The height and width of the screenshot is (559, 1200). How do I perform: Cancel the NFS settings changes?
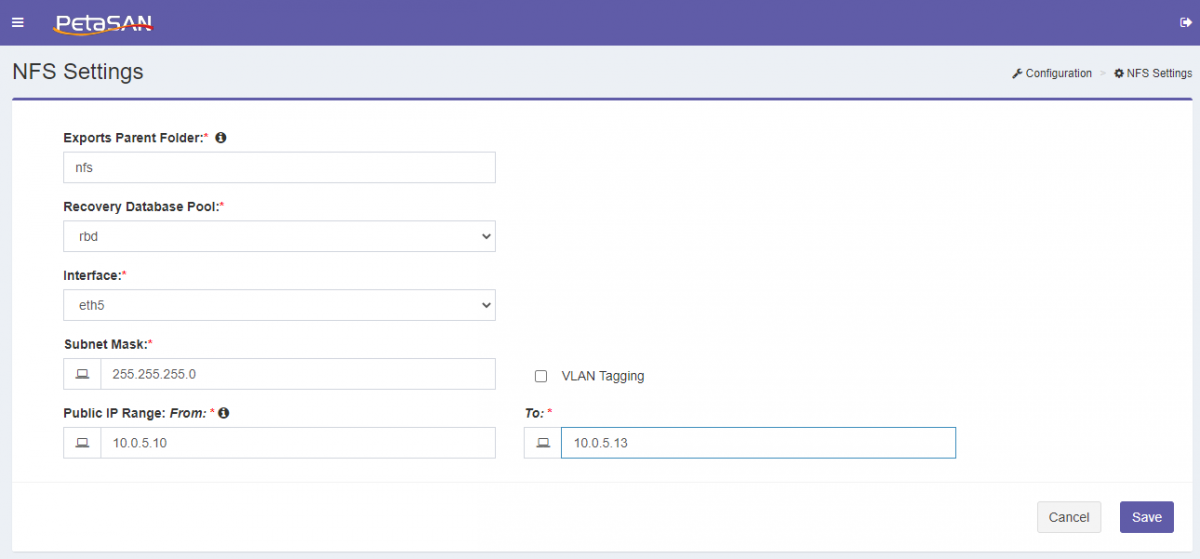pyautogui.click(x=1069, y=517)
